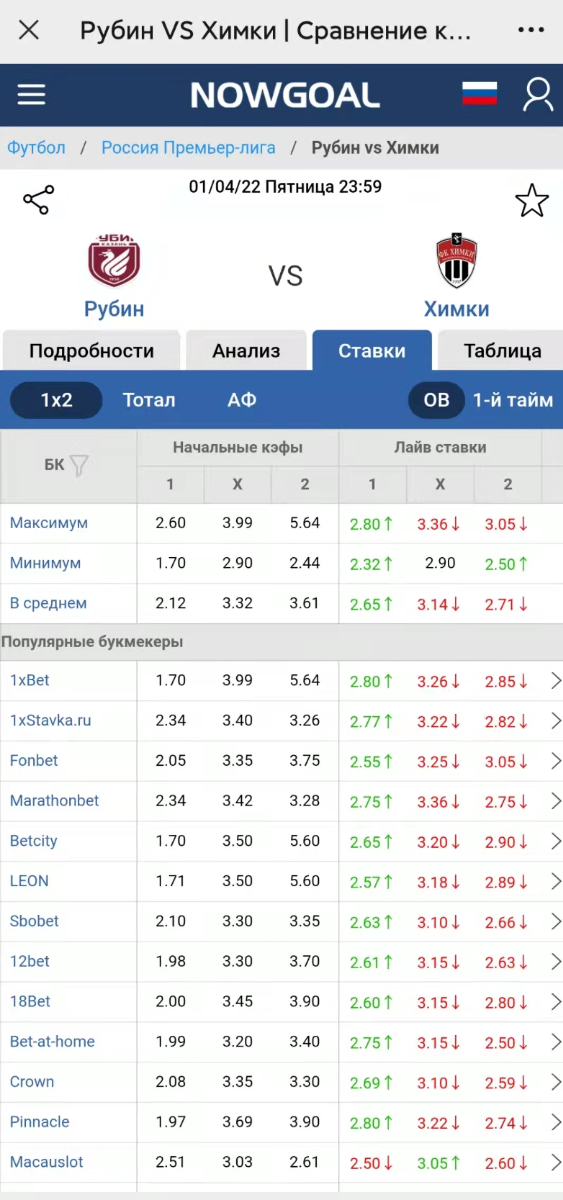The image size is (563, 1200).
Task: Toggle the ОВ full-time option
Action: (x=436, y=400)
